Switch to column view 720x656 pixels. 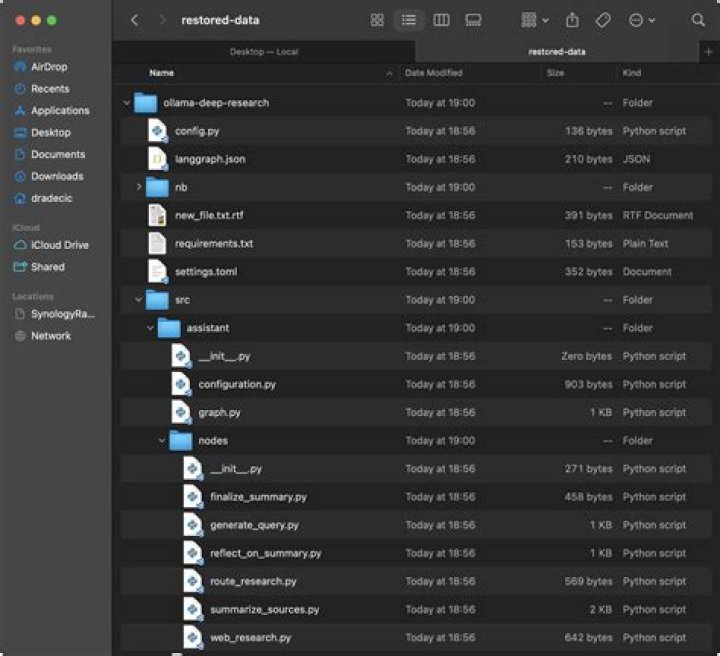pyautogui.click(x=441, y=20)
